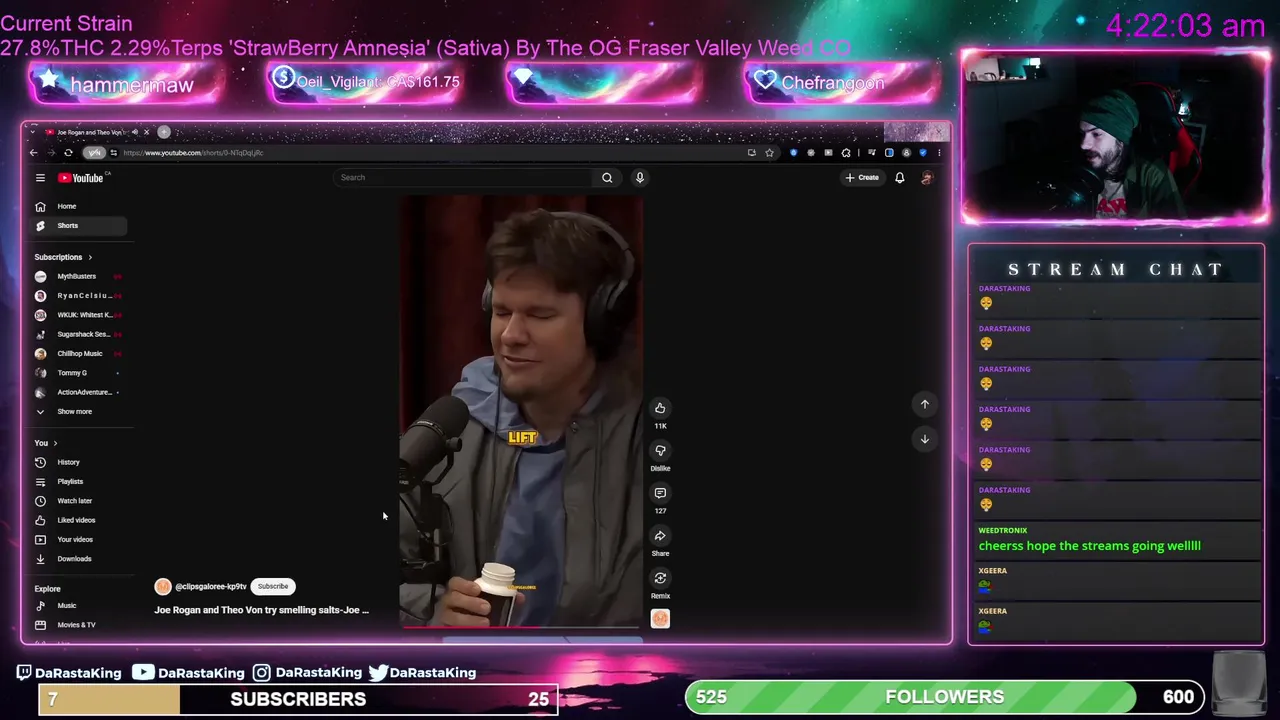The width and height of the screenshot is (1280, 720).
Task: Click the clipsgaloree channel avatar
Action: 163,587
